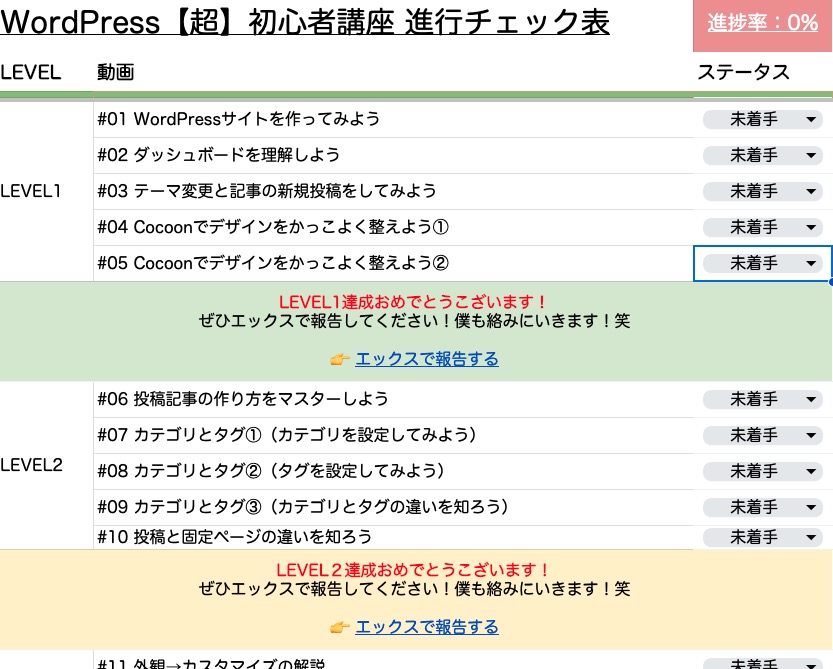Select cell #06 投稿記事の作り方をマスターしよう
Screen dimensions: 833x669
(x=393, y=399)
